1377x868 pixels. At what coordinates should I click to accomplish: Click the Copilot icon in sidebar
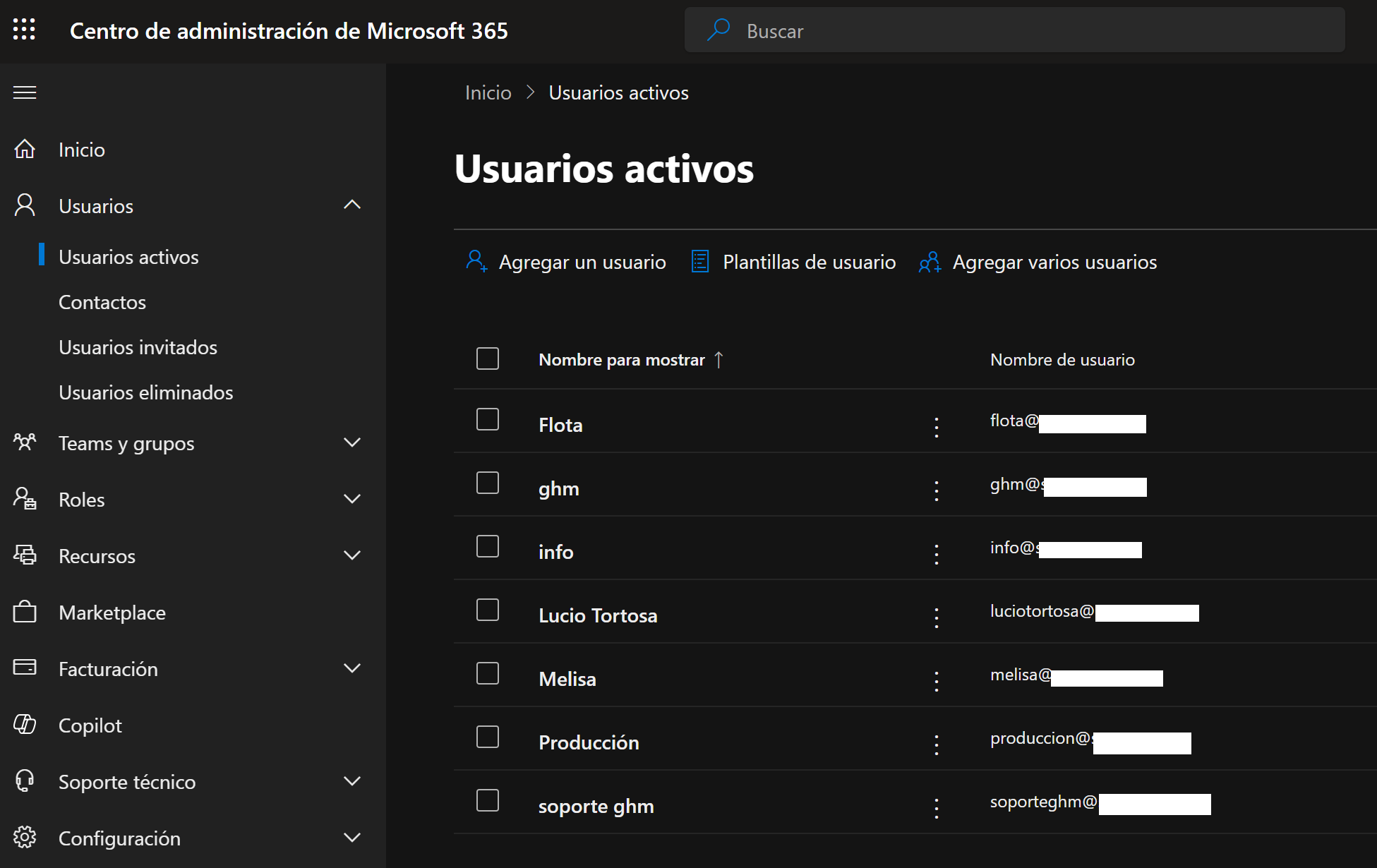tap(25, 725)
